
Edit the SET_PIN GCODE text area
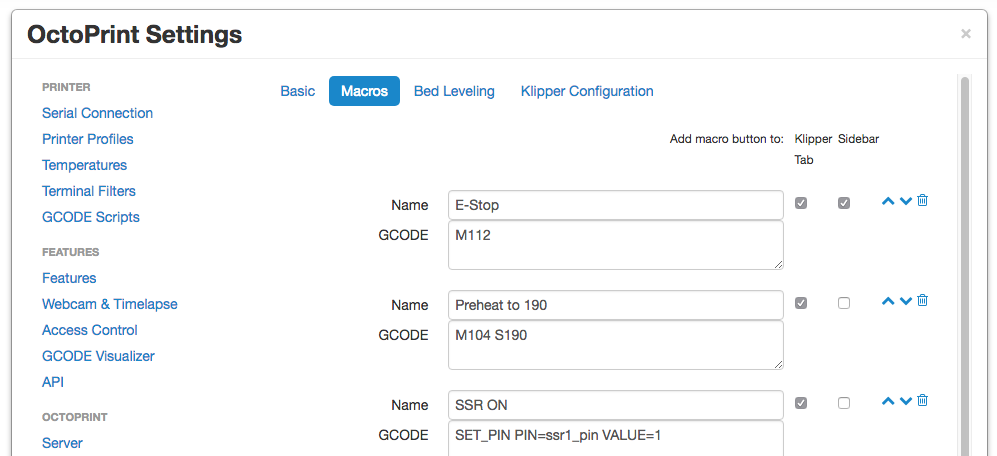[615, 438]
